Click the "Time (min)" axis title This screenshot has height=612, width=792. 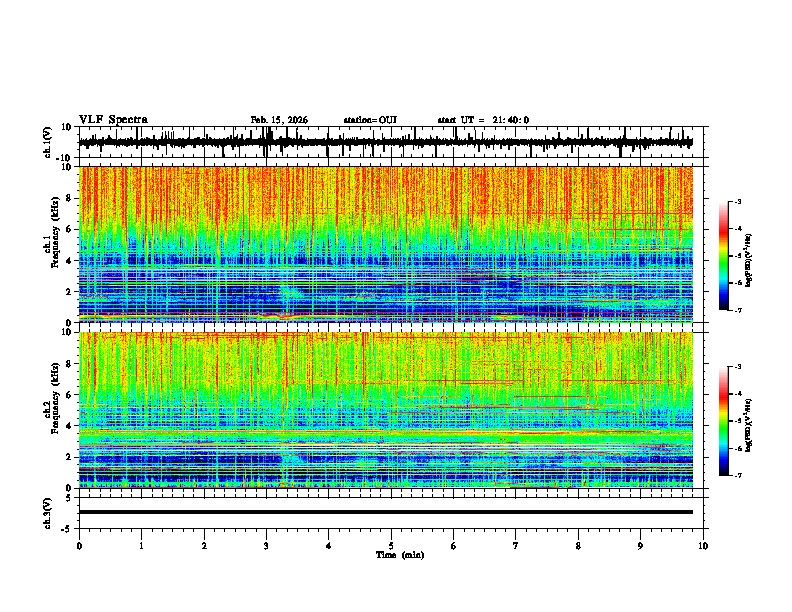click(x=400, y=555)
